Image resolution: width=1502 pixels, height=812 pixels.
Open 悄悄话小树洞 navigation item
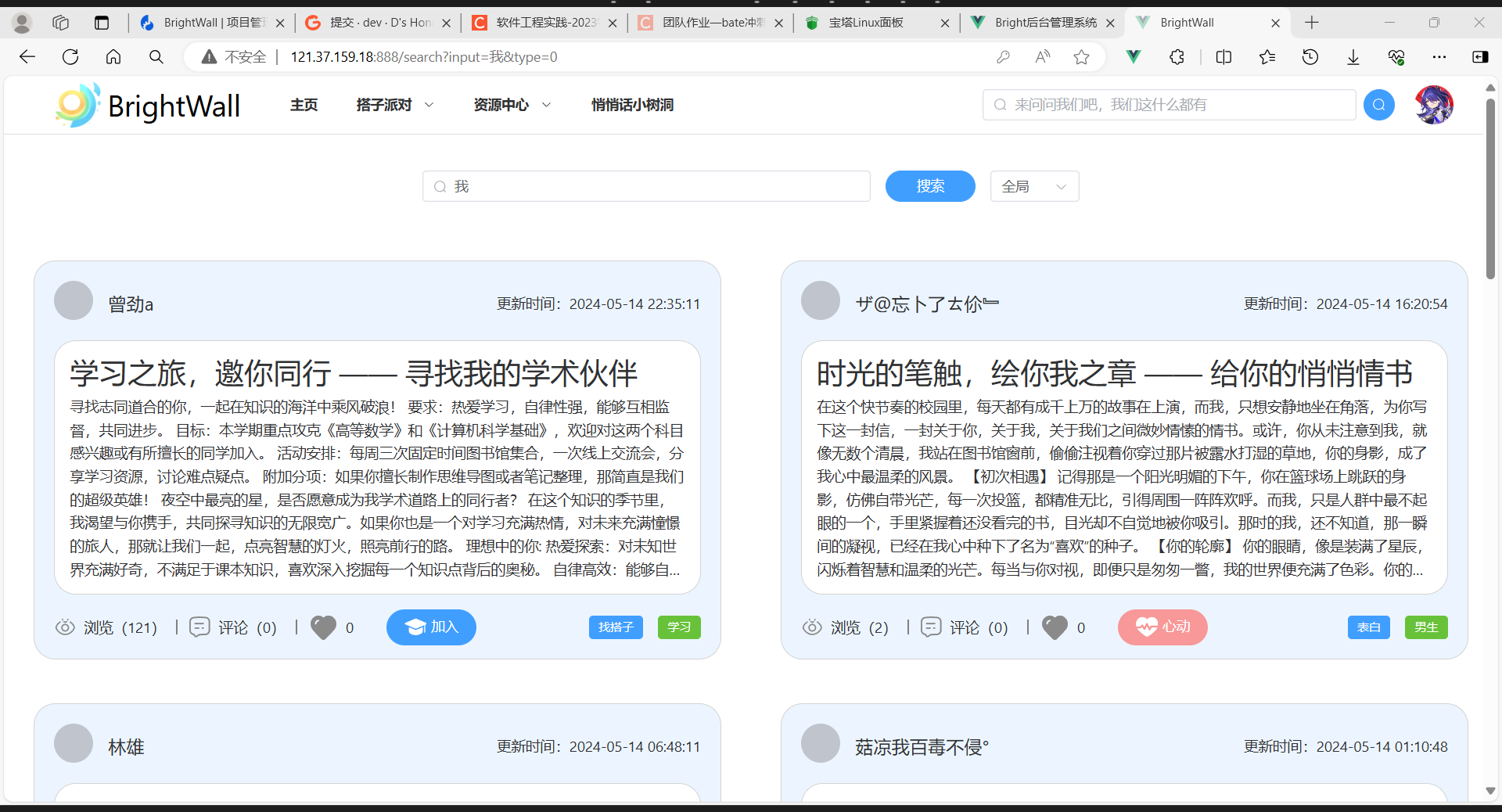point(632,105)
